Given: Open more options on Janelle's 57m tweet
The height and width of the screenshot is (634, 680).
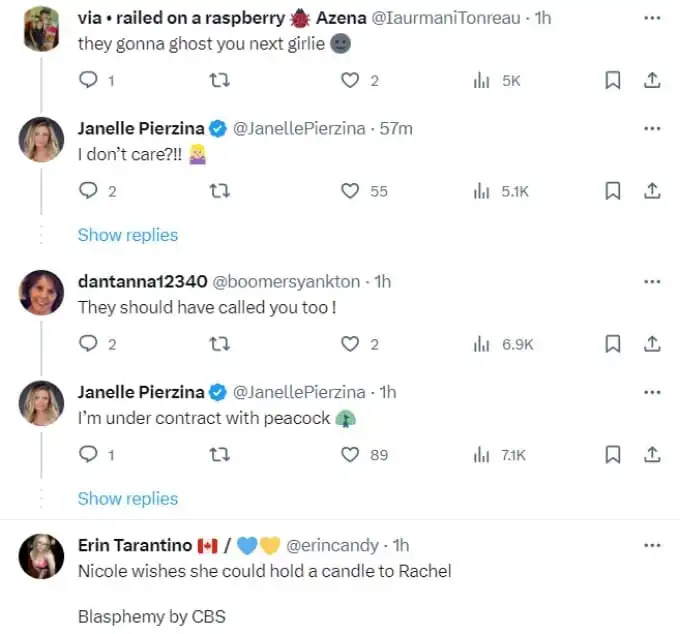Looking at the screenshot, I should pos(652,129).
